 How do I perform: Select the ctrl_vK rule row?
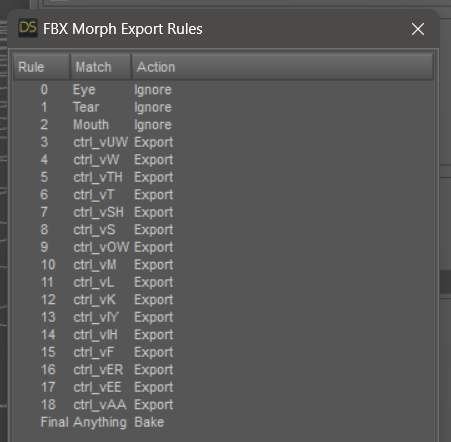(224, 300)
